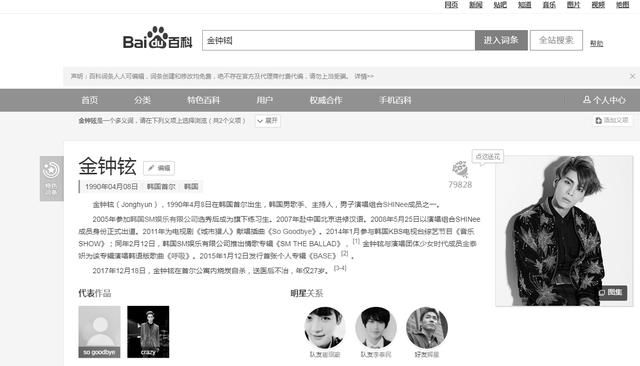Click the flower bouquet icon above 79828
The height and width of the screenshot is (366, 640).
[x=460, y=169]
